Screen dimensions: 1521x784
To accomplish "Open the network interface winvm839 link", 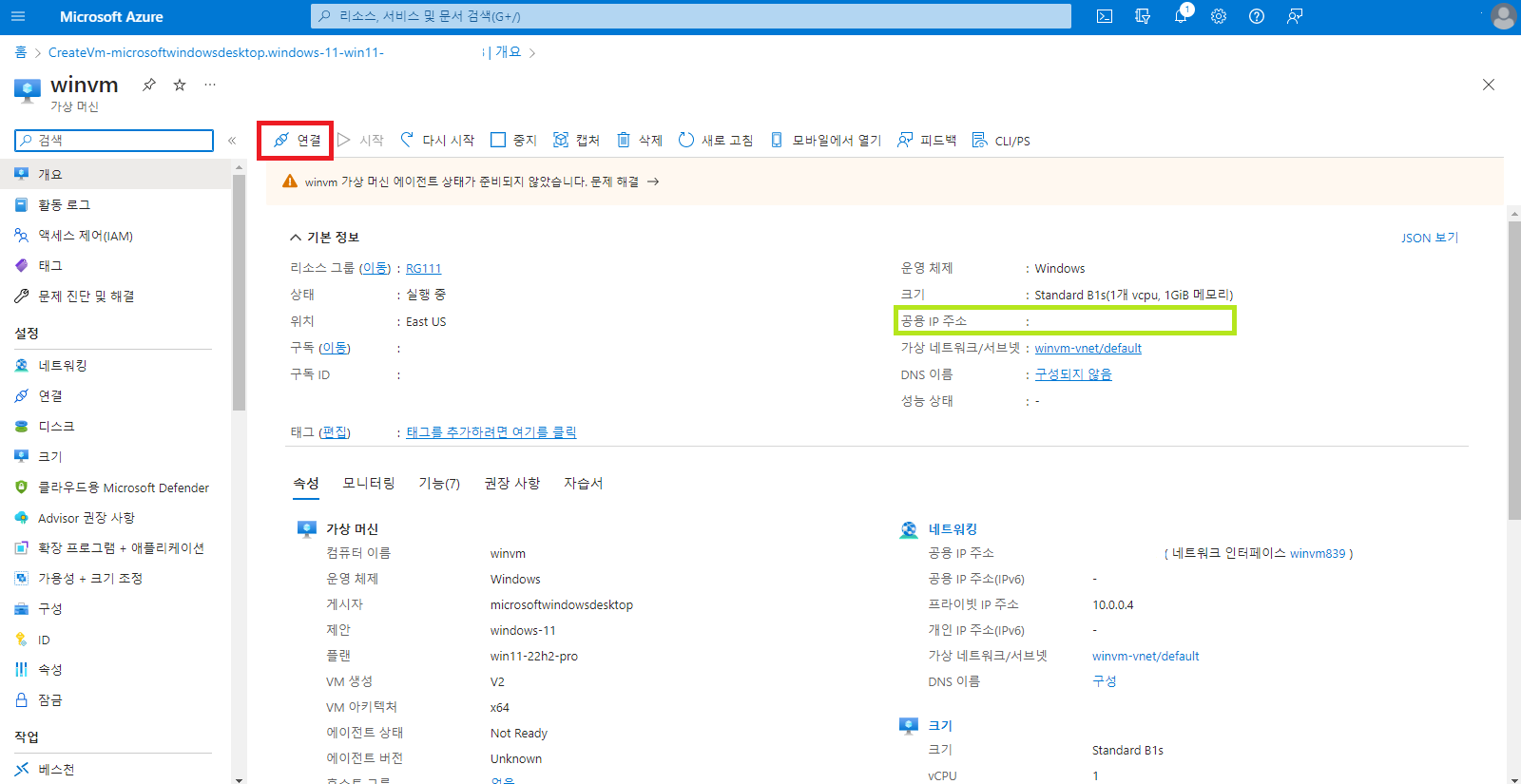I will (1318, 553).
